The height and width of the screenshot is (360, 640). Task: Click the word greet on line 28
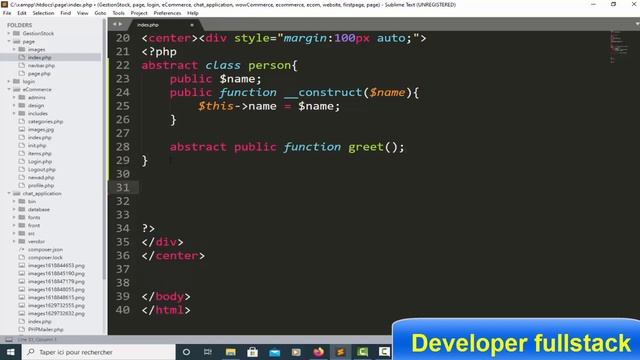[365, 147]
